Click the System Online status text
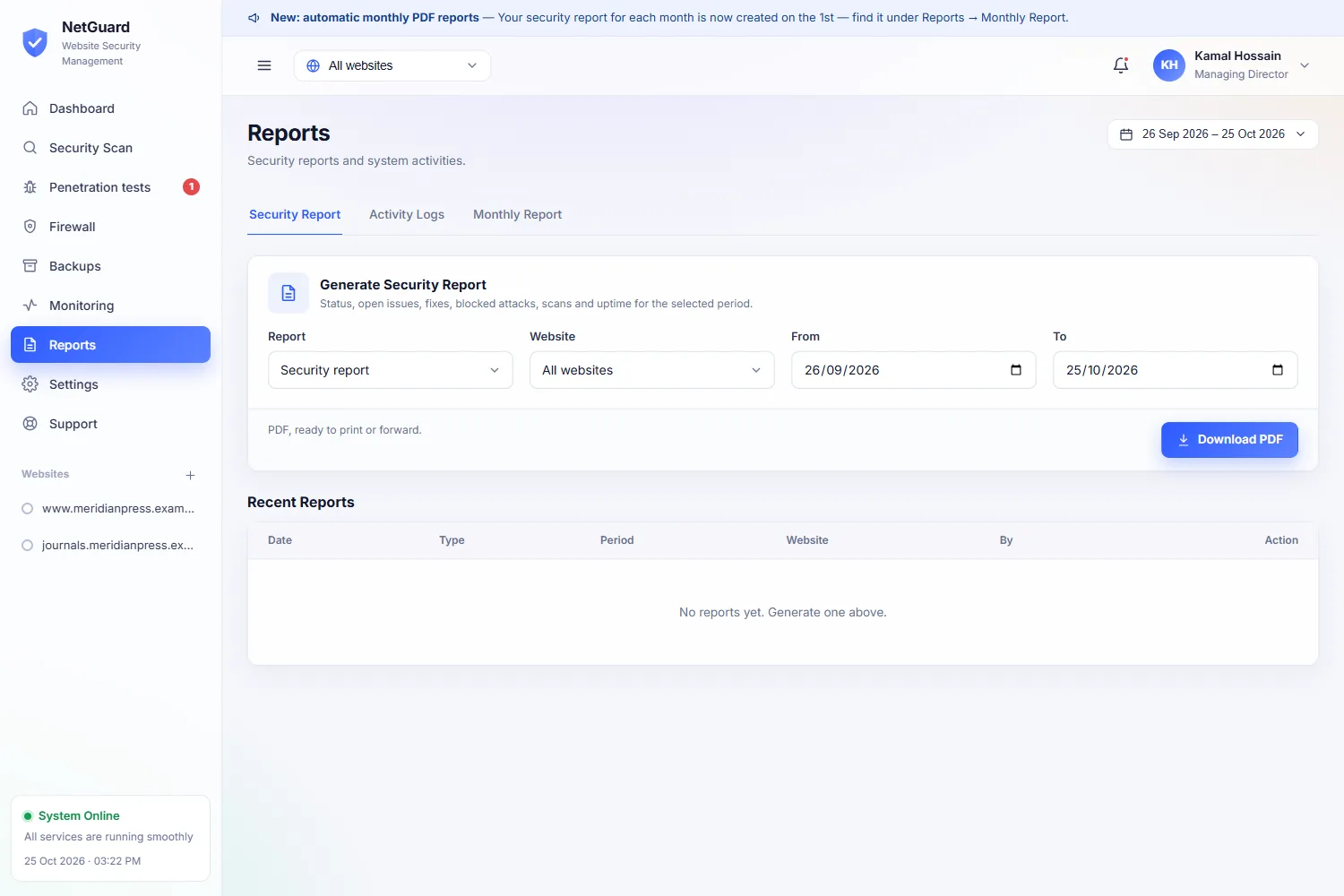1344x896 pixels. 79,816
